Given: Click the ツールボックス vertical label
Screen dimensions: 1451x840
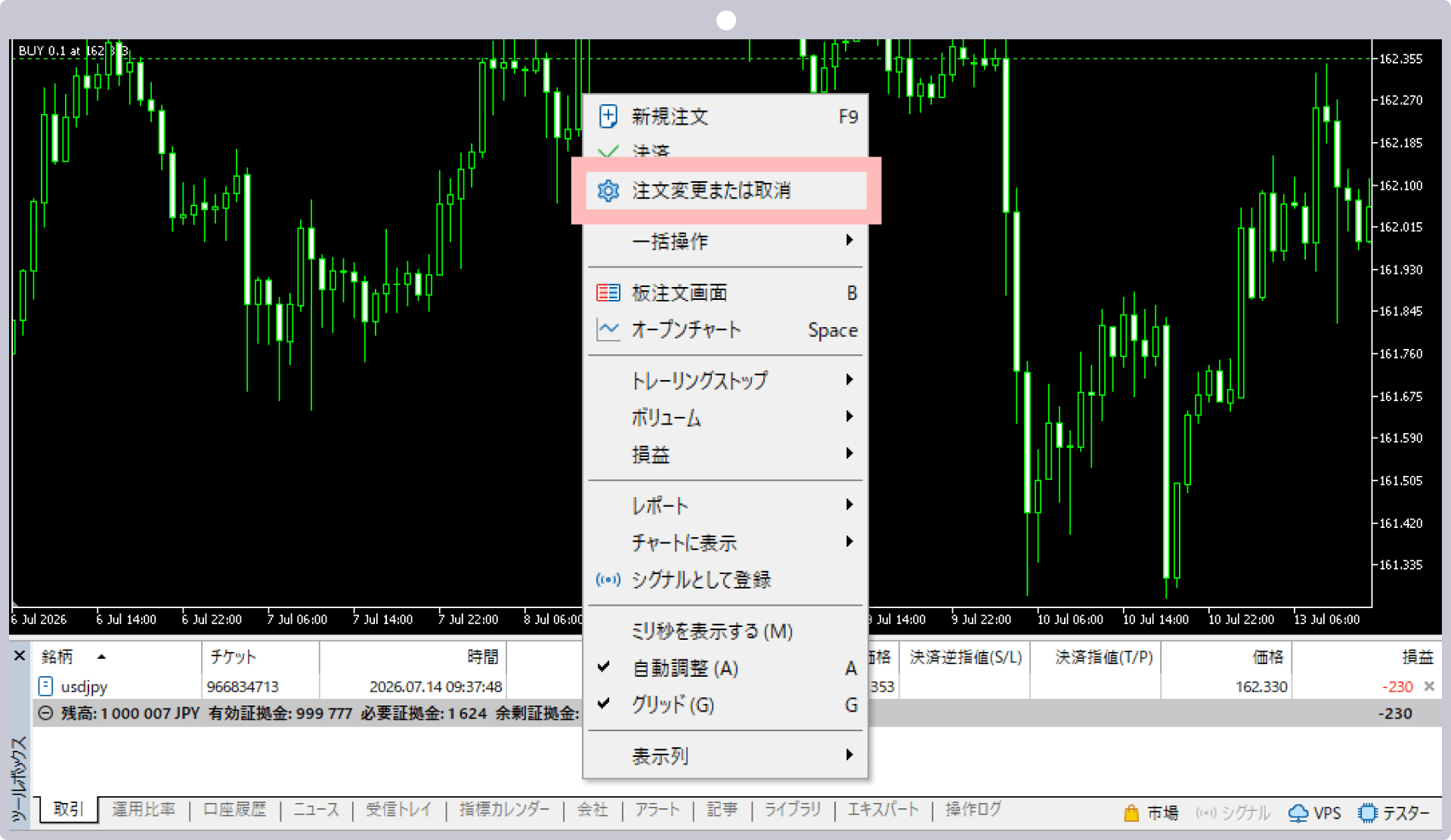Looking at the screenshot, I should click(19, 778).
